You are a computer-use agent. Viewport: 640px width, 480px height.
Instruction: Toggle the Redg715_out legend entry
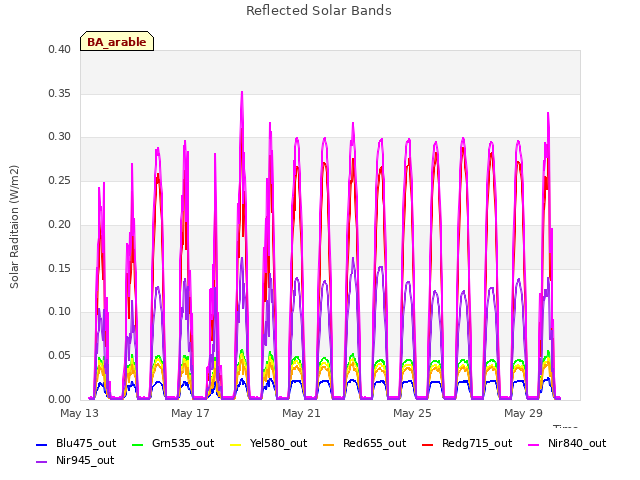coord(467,444)
